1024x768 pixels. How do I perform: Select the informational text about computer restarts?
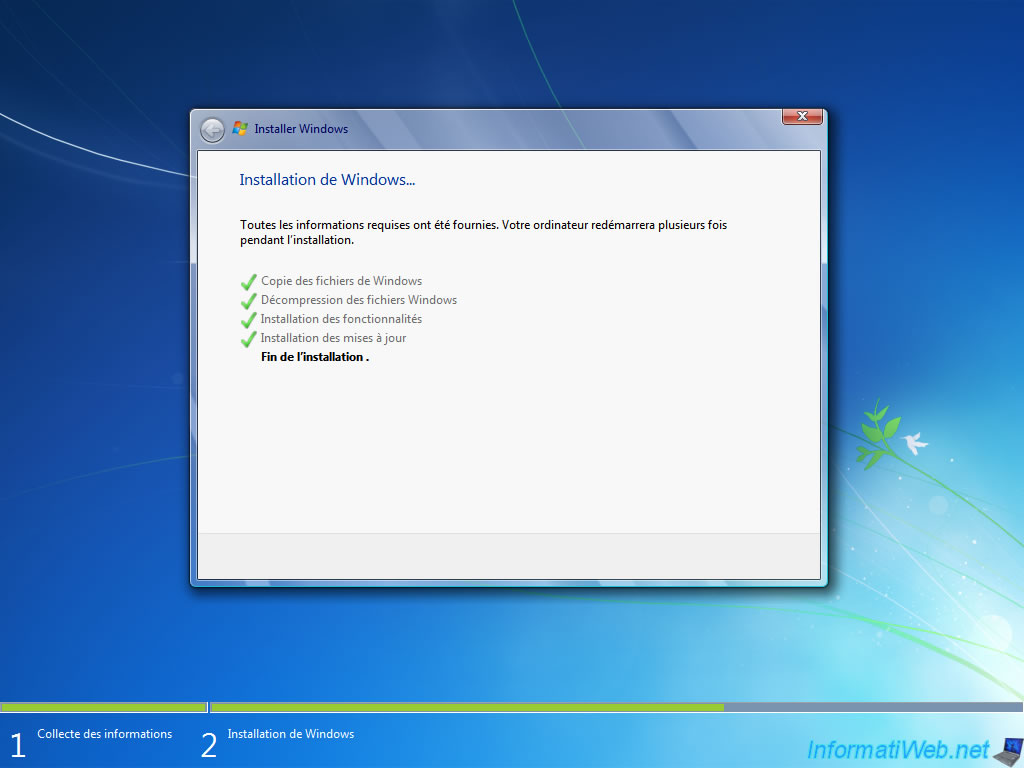click(x=481, y=232)
